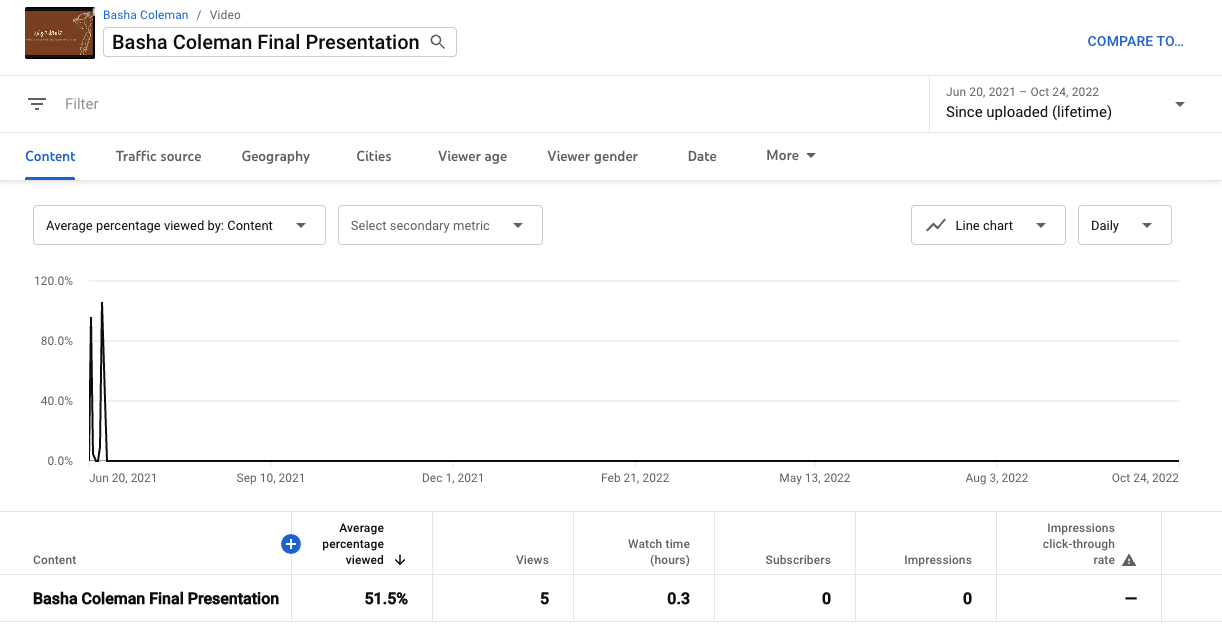Open the 'Select secondary metric' dropdown
This screenshot has width=1222, height=637.
tap(440, 225)
